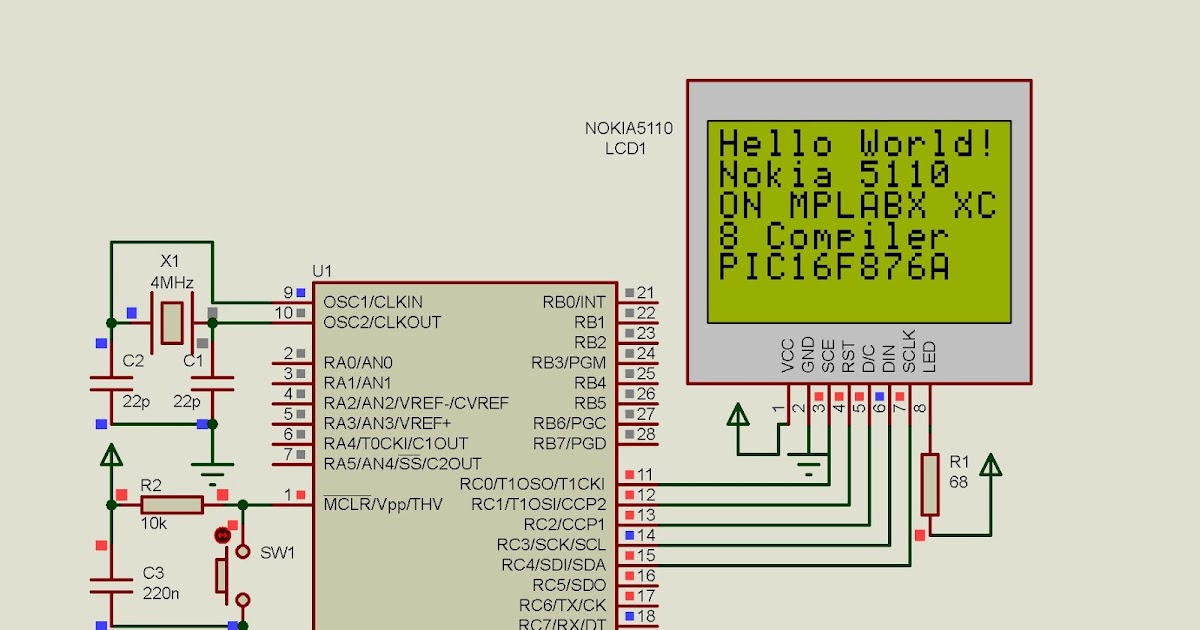
Task: Click the power arrow symbol right of R1
Action: [x=993, y=464]
